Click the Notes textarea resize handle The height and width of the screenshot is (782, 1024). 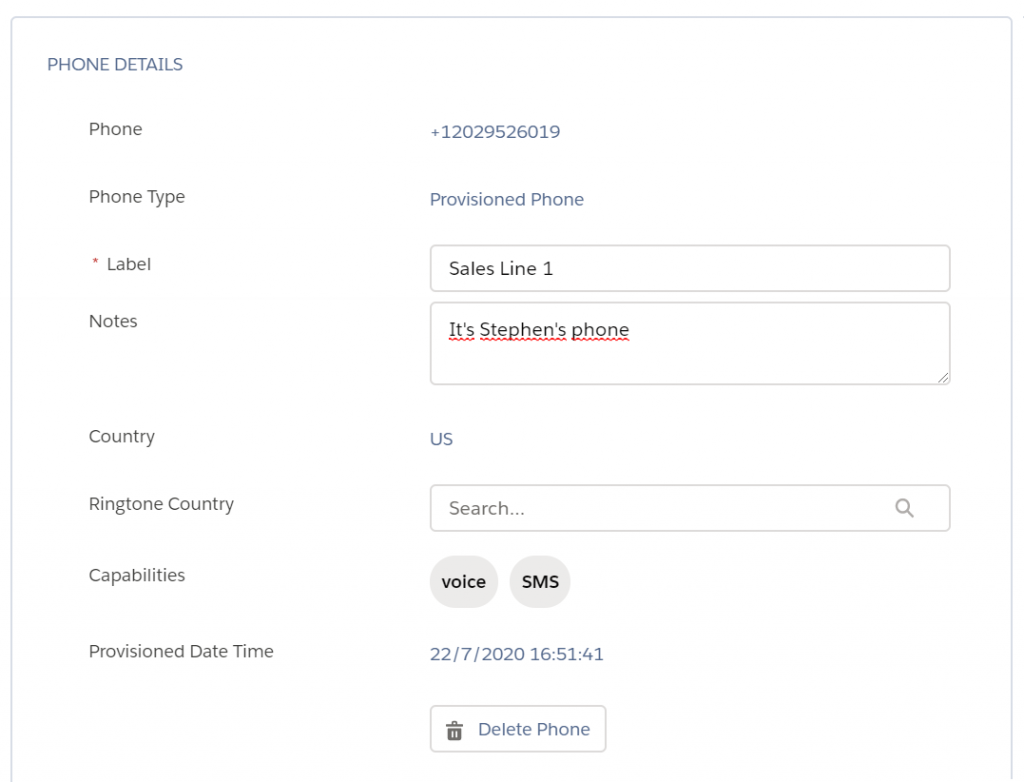pyautogui.click(x=943, y=378)
